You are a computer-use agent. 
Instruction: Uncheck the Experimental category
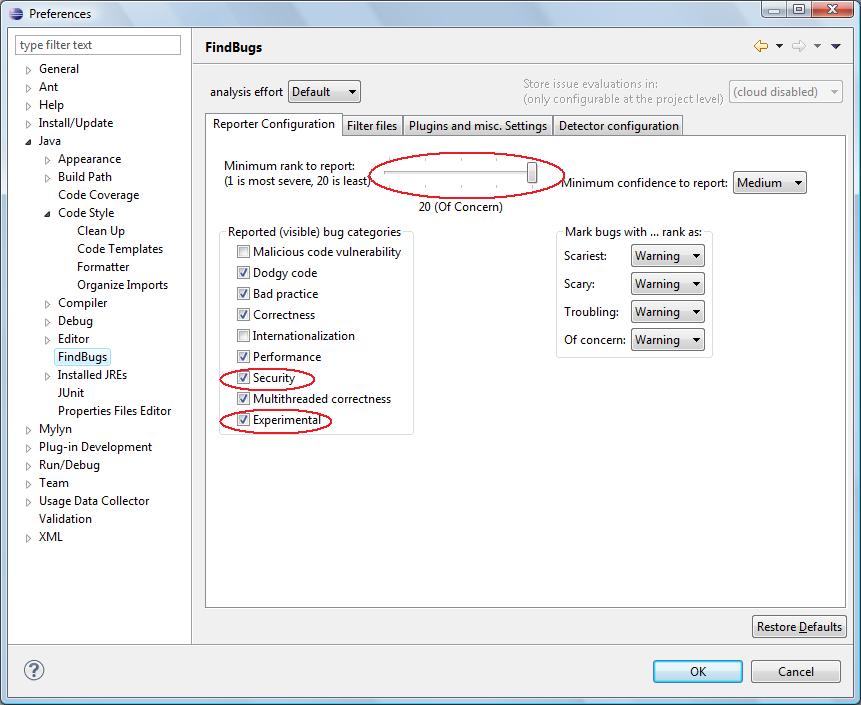243,419
